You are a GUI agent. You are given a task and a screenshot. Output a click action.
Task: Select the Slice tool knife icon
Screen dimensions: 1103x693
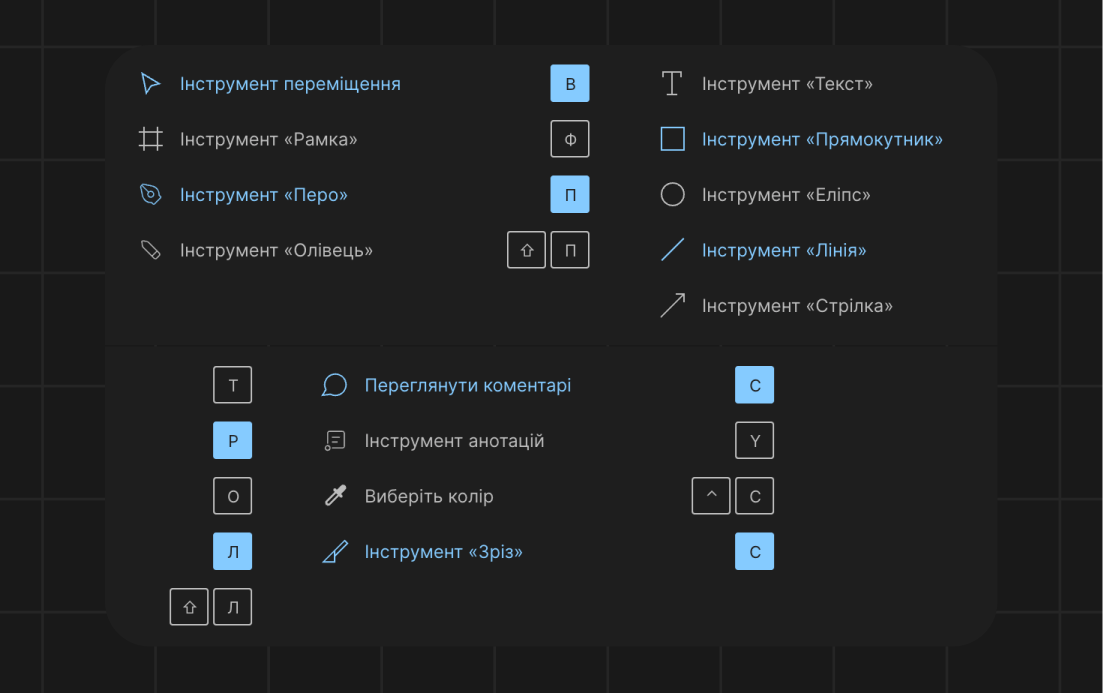click(x=334, y=552)
